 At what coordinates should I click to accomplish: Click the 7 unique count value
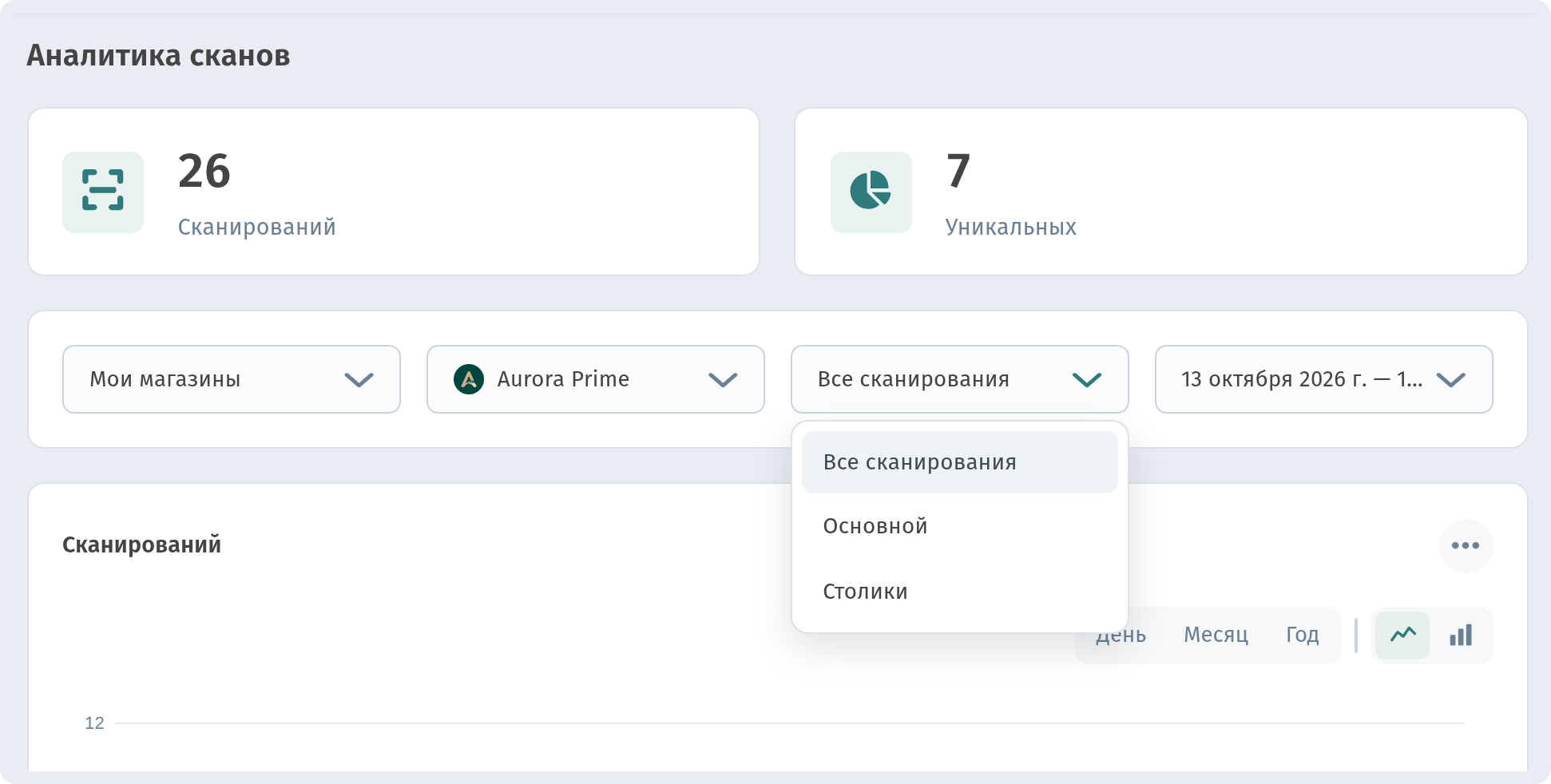point(958,171)
